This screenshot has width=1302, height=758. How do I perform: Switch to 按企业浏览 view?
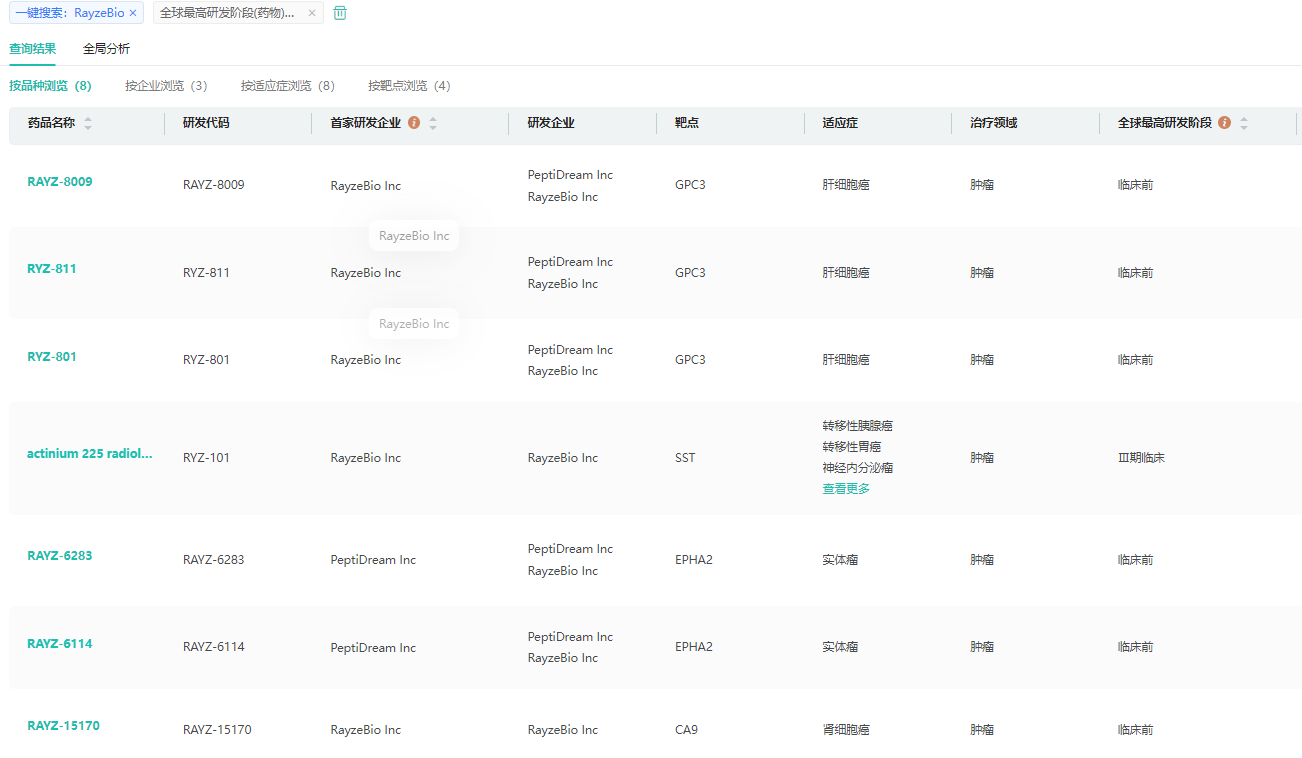click(166, 86)
